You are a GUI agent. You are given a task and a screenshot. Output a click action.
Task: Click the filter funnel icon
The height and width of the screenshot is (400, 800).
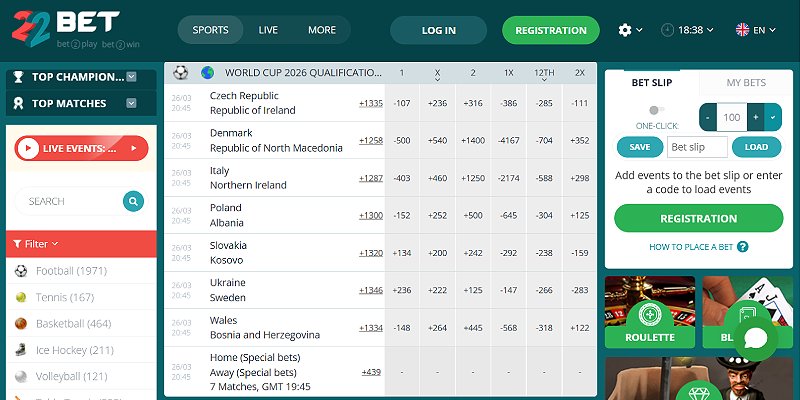click(17, 244)
